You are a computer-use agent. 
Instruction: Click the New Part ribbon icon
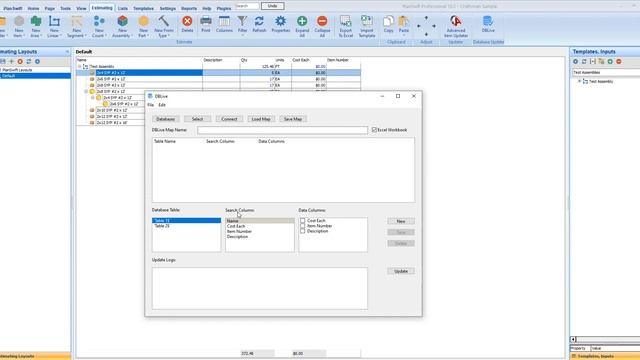(x=143, y=21)
